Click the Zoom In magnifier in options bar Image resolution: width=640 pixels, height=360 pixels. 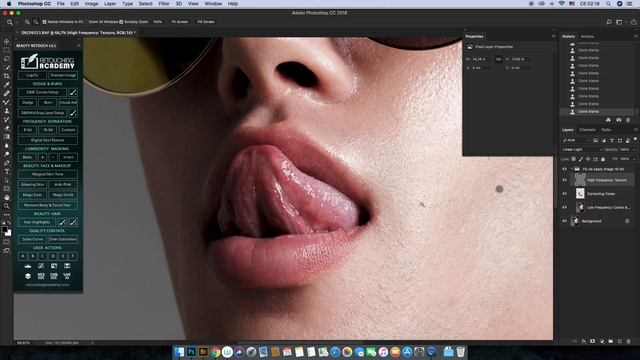pos(27,22)
